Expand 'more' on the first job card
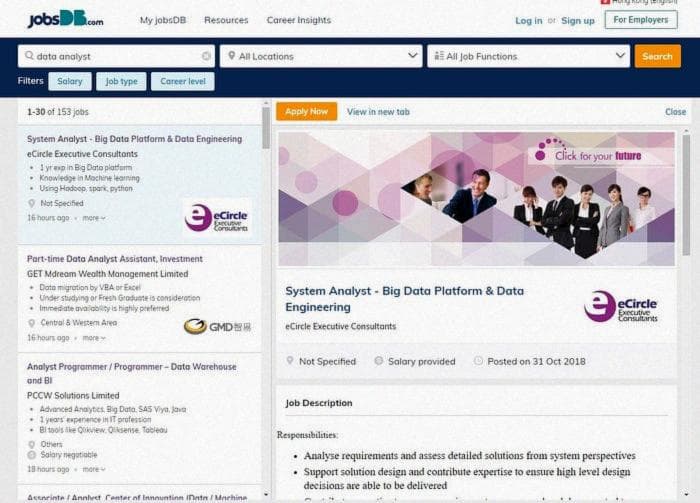700x503 pixels. coord(93,218)
